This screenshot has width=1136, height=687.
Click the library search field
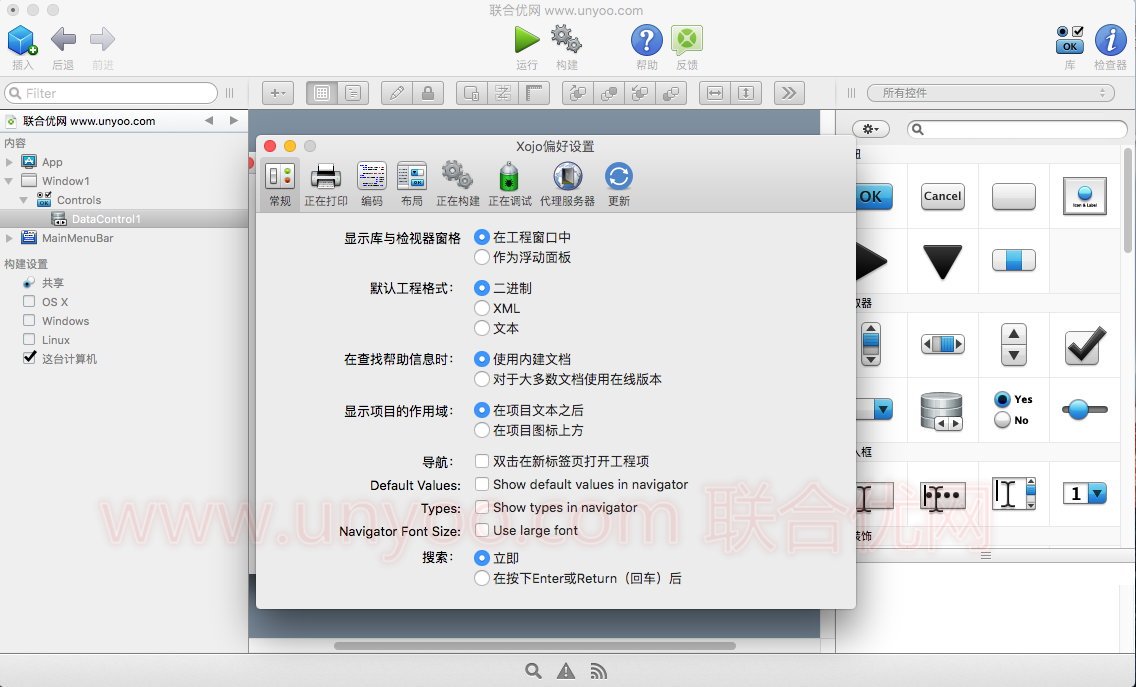coord(1017,129)
